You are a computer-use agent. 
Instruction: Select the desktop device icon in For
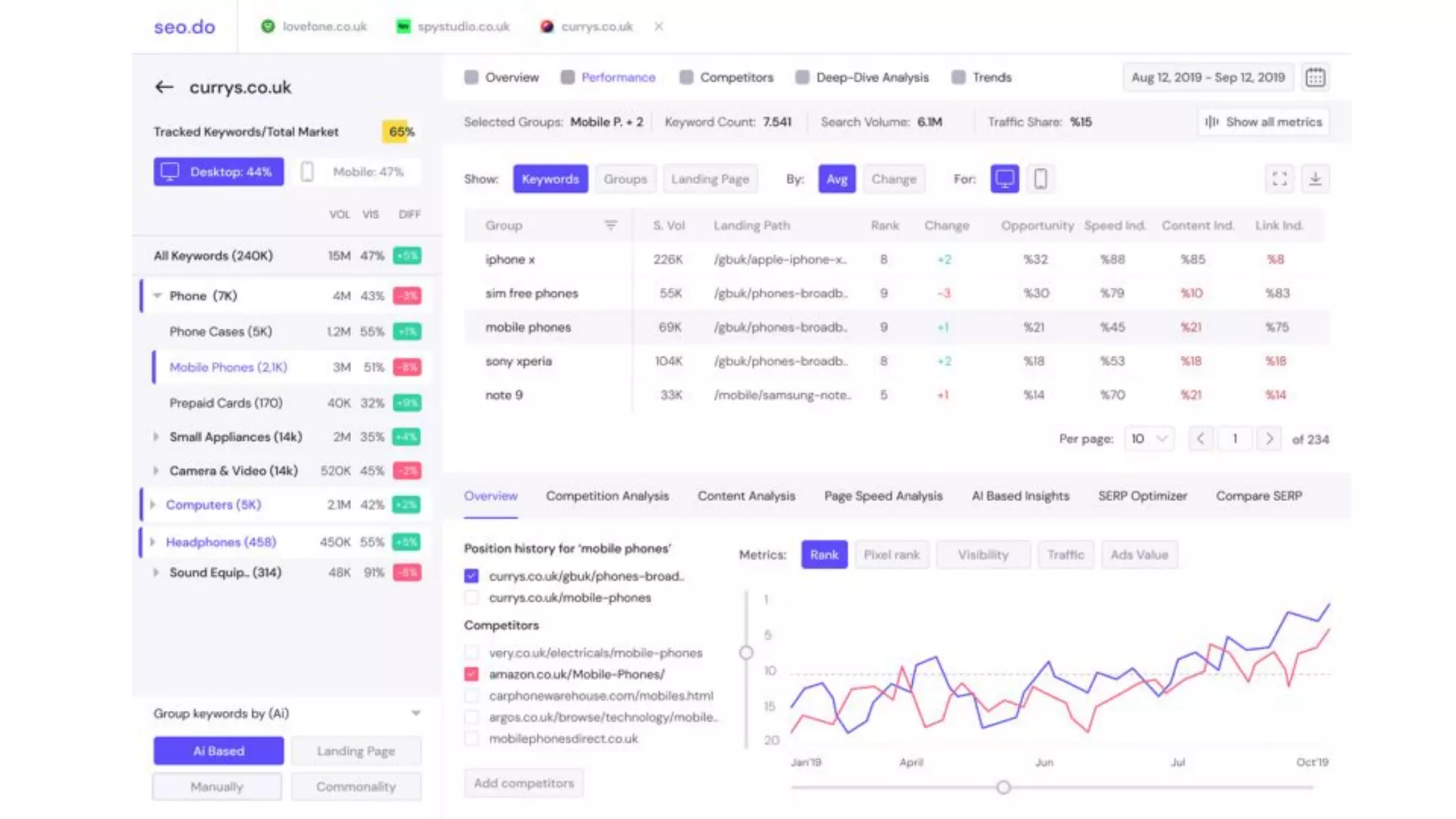coord(1005,179)
